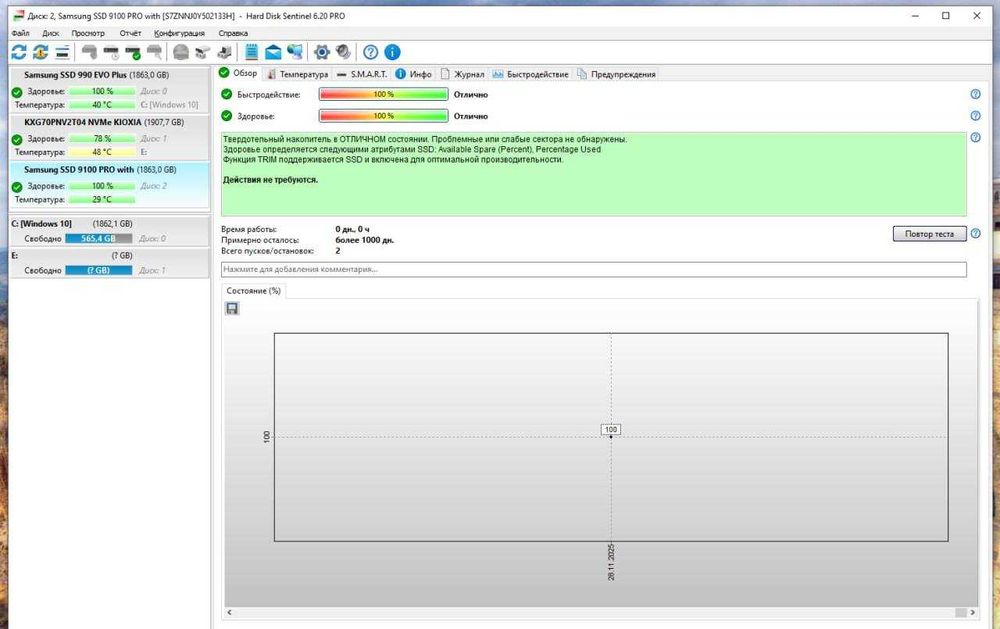Open the Просмотр menu
The image size is (1000, 629).
tap(88, 33)
